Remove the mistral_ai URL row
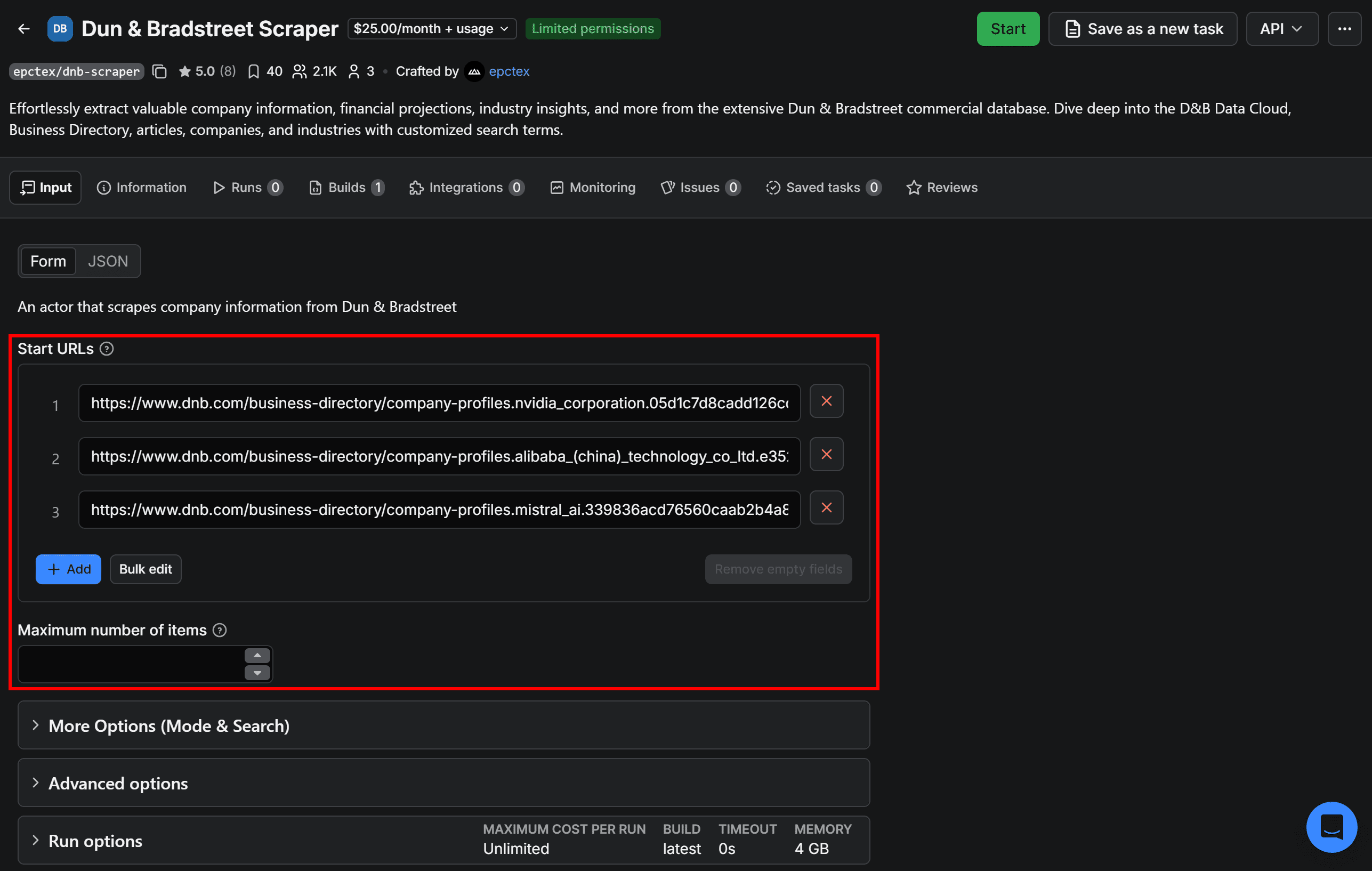The image size is (1372, 871). [826, 507]
